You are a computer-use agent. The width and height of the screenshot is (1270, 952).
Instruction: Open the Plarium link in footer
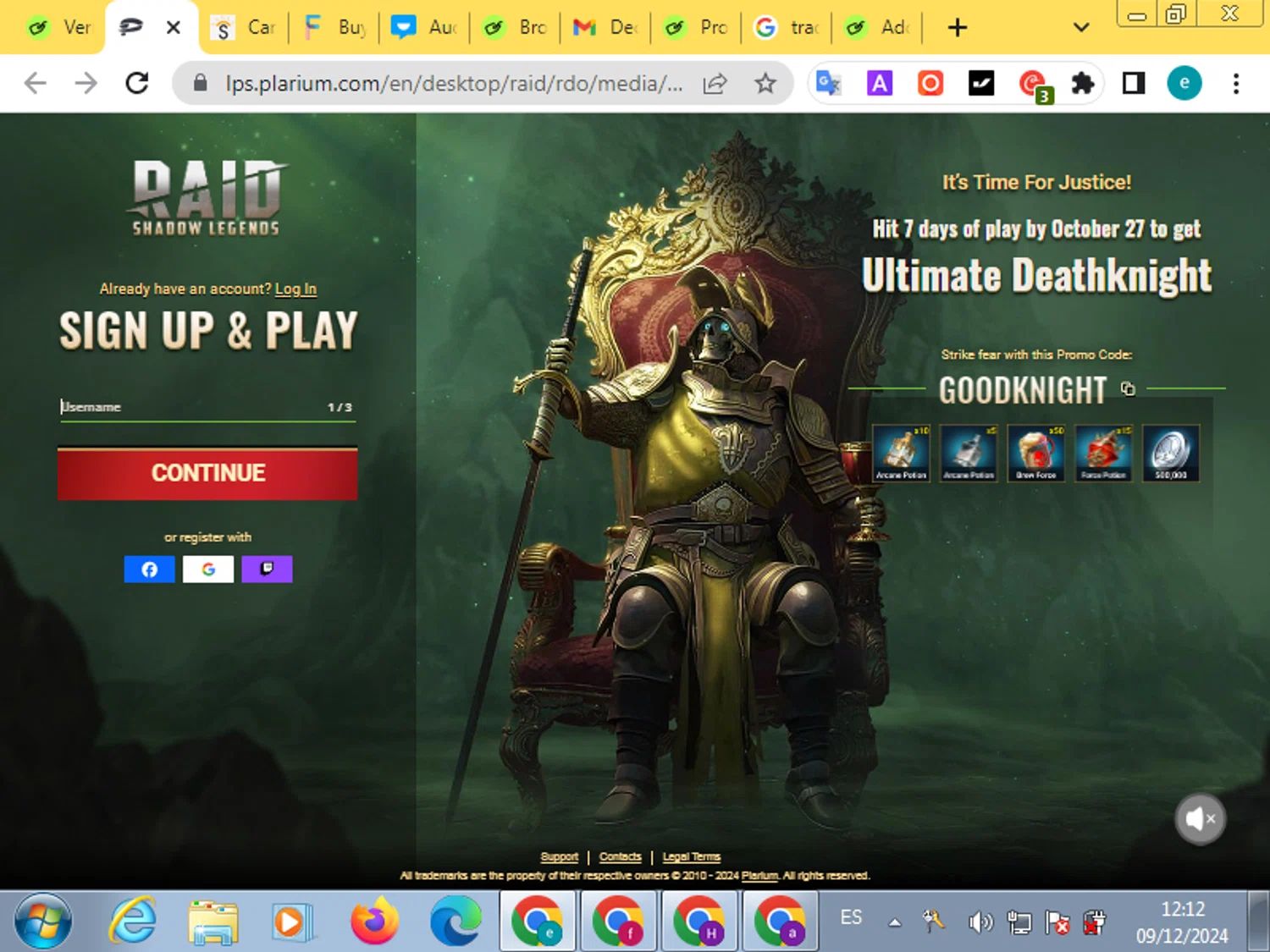tap(759, 876)
